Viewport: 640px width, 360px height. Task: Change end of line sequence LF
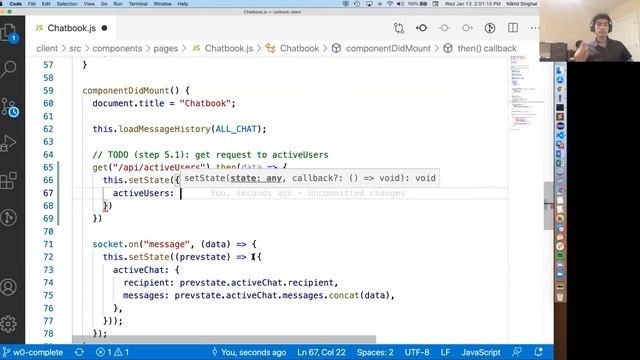click(x=445, y=352)
